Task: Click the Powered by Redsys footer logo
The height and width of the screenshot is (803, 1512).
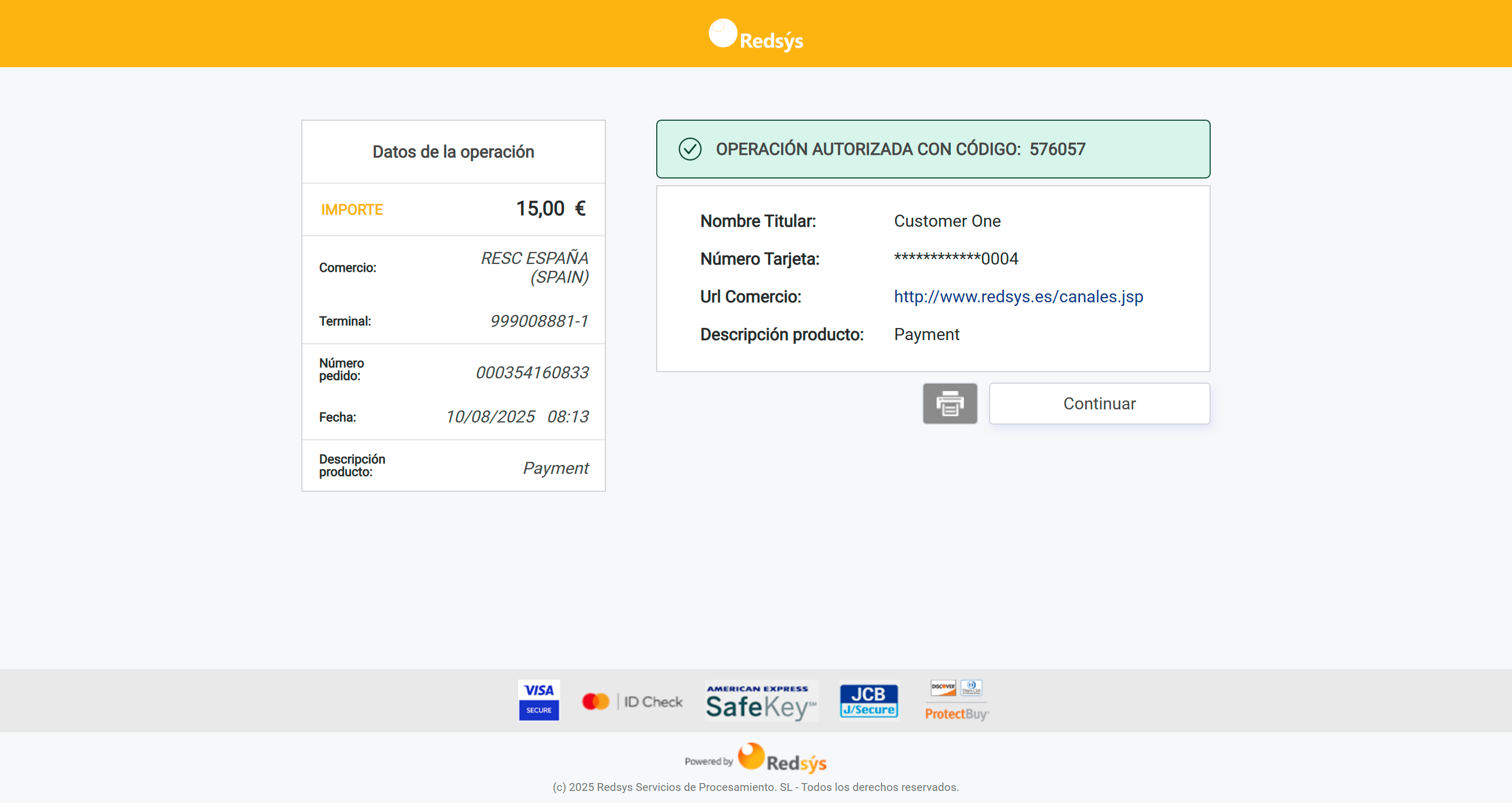Action: 756,759
